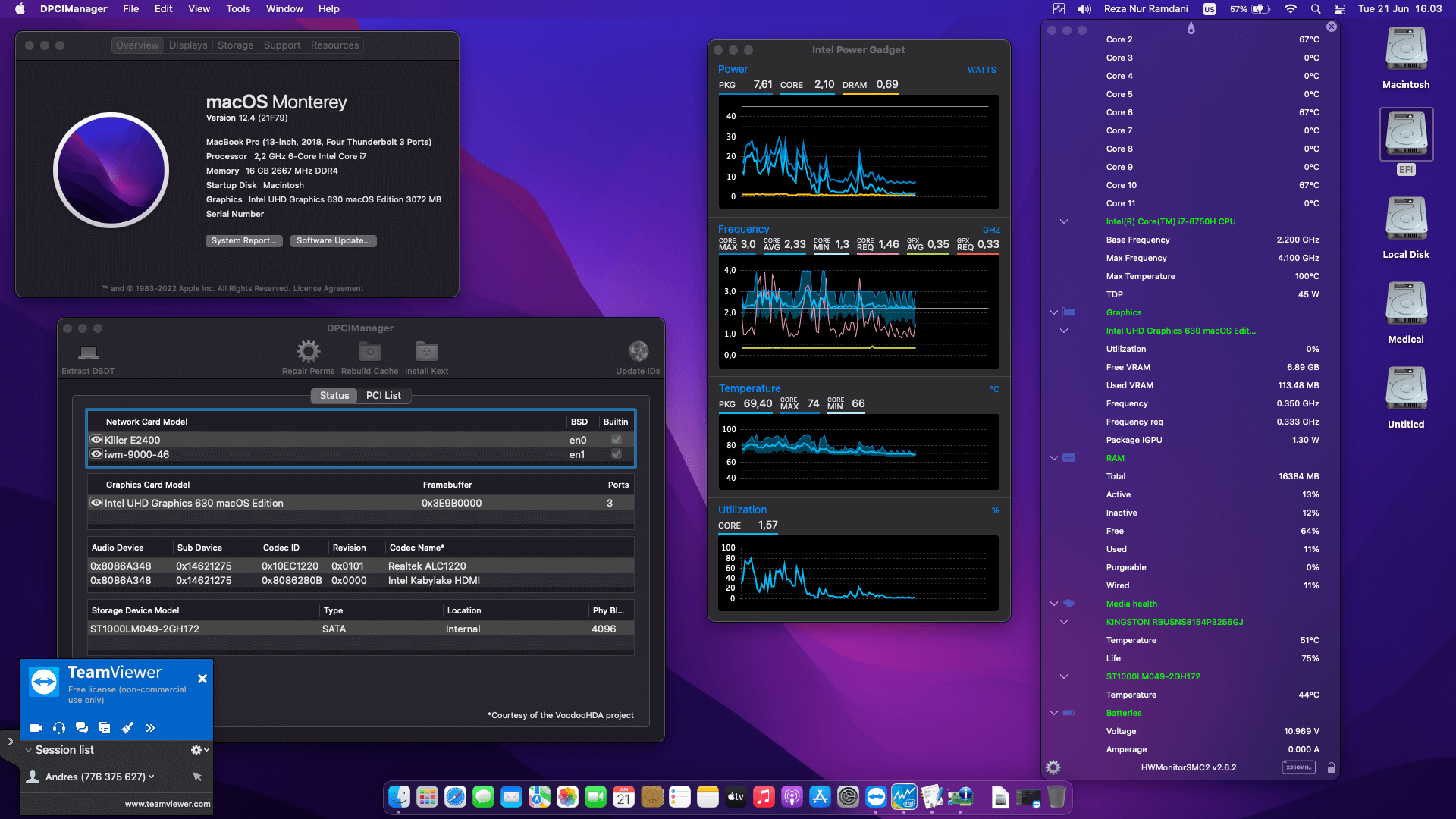This screenshot has height=819, width=1456.
Task: Collapse the Media health section
Action: click(1054, 604)
